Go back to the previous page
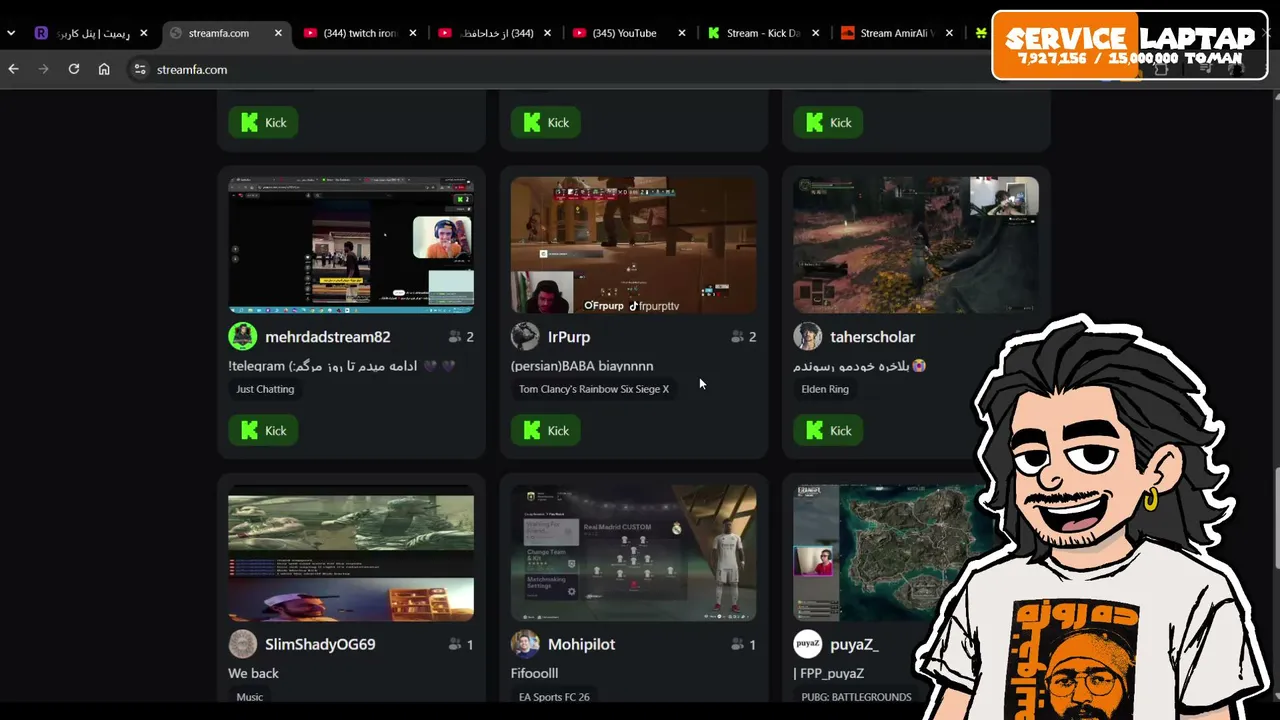Screen dimensions: 1280x720 (x=13, y=69)
